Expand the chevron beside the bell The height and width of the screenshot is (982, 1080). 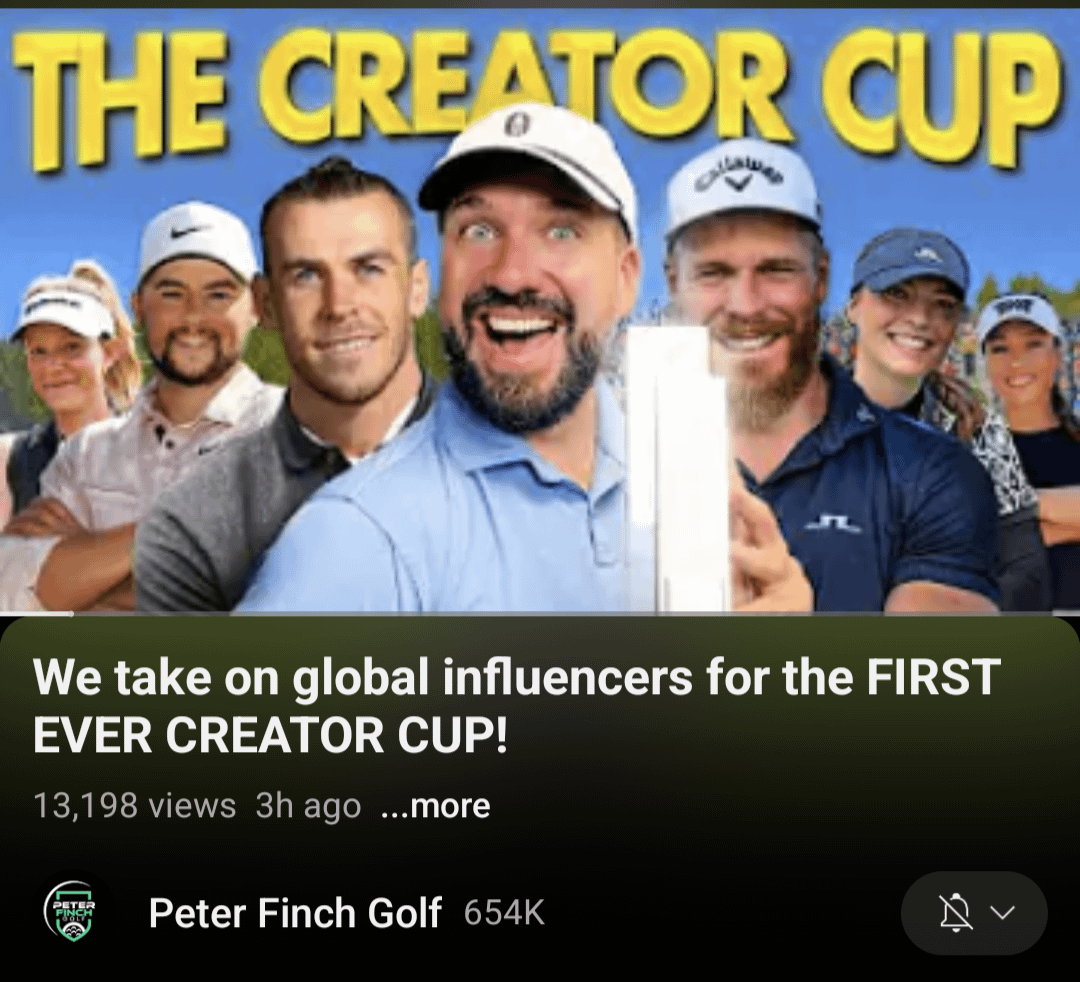pos(1002,913)
